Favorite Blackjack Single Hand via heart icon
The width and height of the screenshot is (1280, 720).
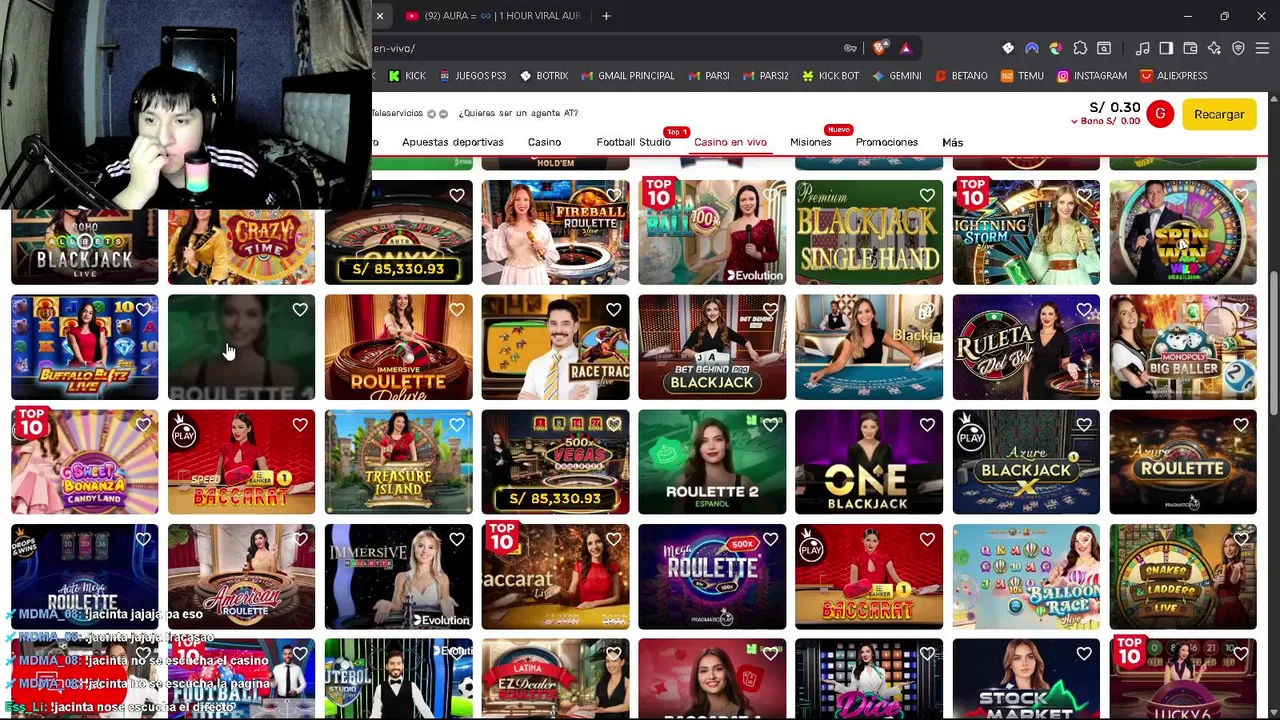pos(927,196)
